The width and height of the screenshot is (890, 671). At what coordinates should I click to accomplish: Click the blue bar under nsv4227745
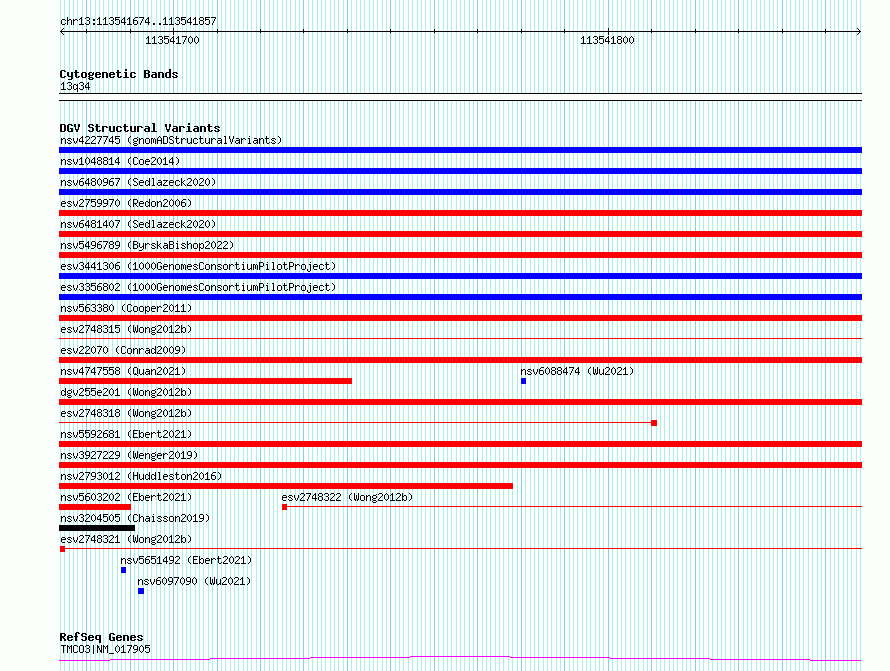(x=460, y=150)
